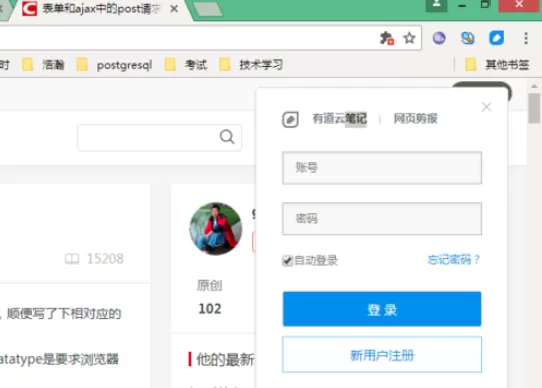Screen dimensions: 542x388
Task: Click the 忘记密码？ link
Action: pyautogui.click(x=454, y=259)
